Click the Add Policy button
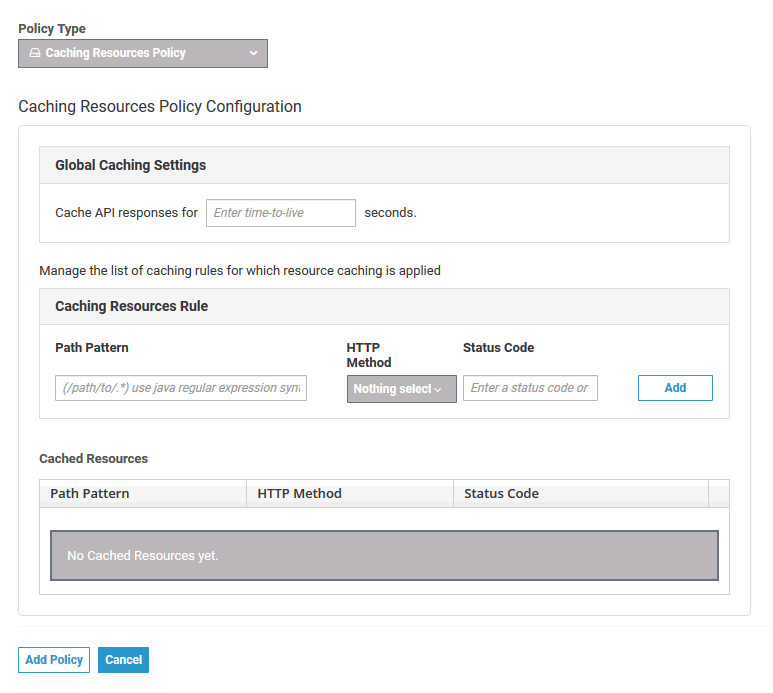773x693 pixels. pos(54,660)
